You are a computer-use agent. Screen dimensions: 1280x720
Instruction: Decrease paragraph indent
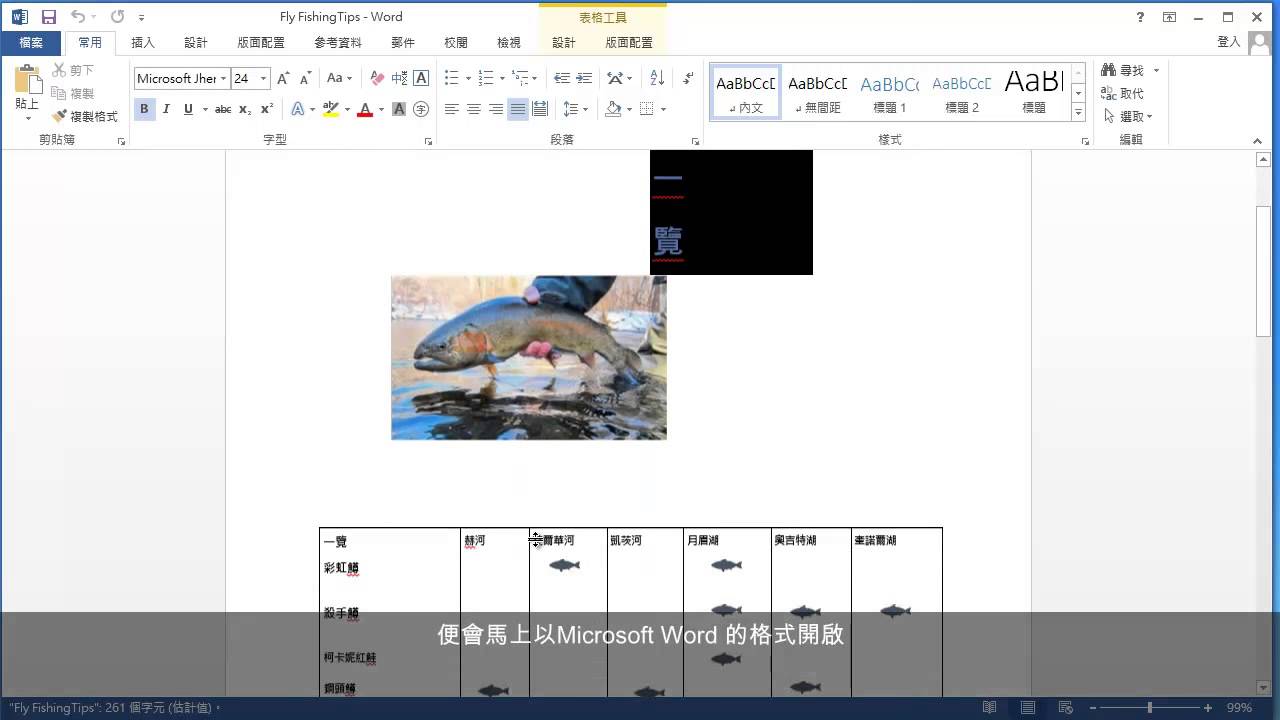click(562, 78)
